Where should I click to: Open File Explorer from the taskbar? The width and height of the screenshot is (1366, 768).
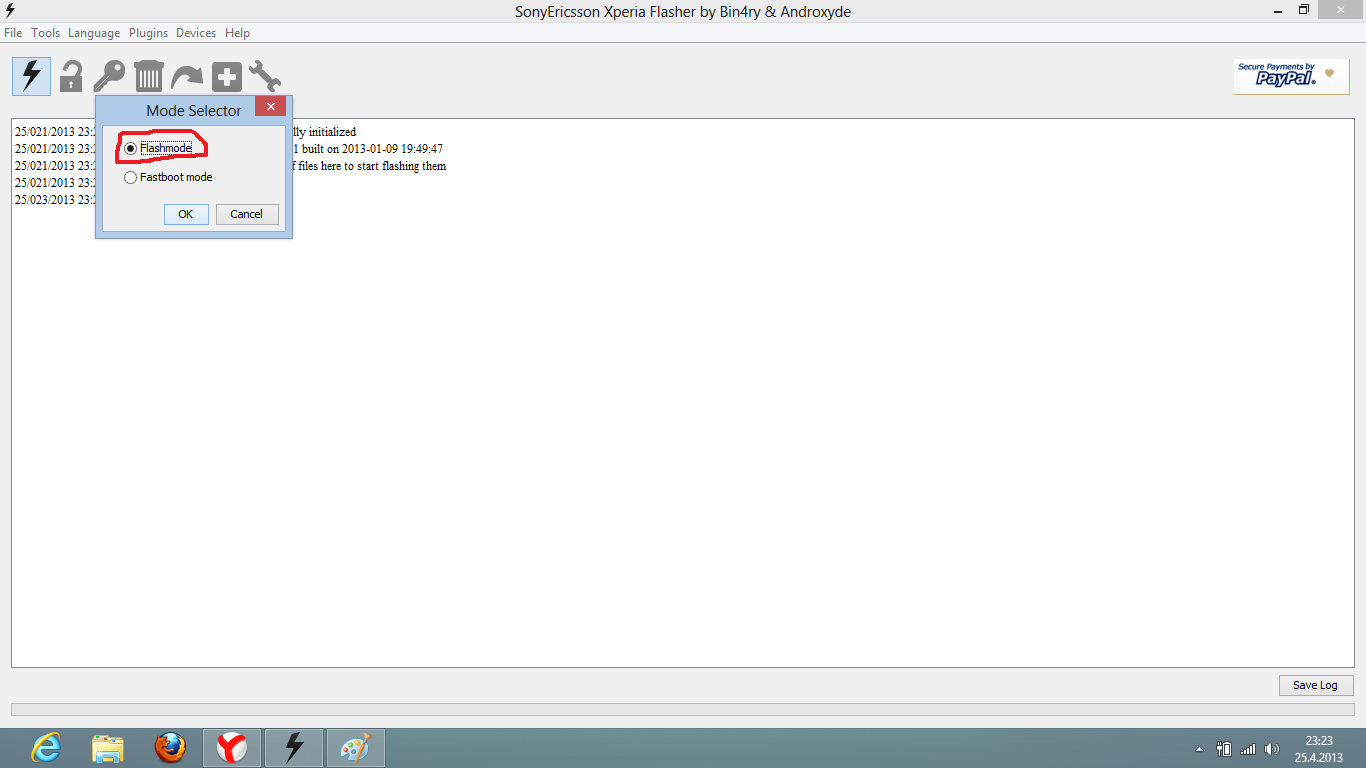108,748
